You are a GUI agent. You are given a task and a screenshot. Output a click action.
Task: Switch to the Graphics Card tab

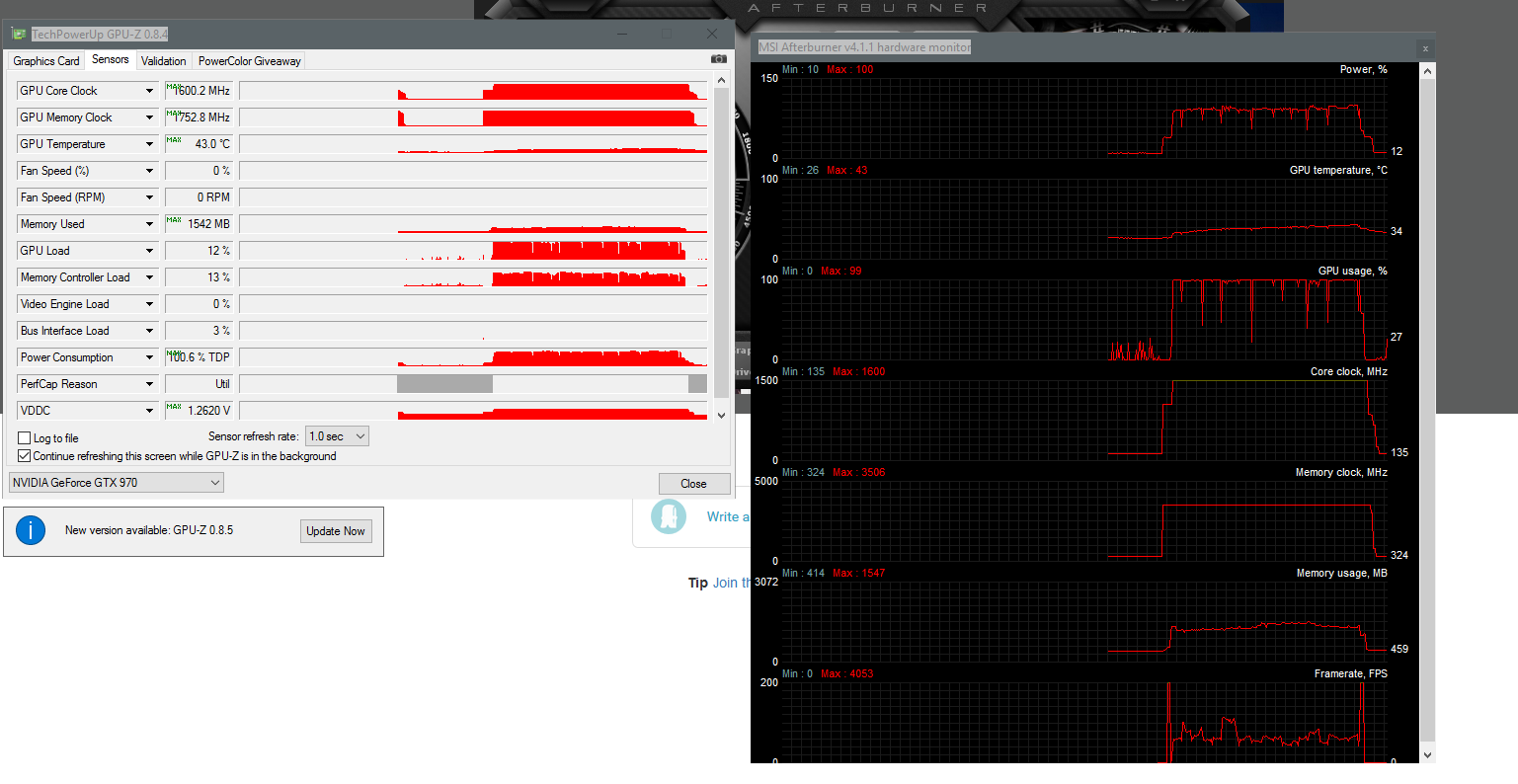click(46, 61)
